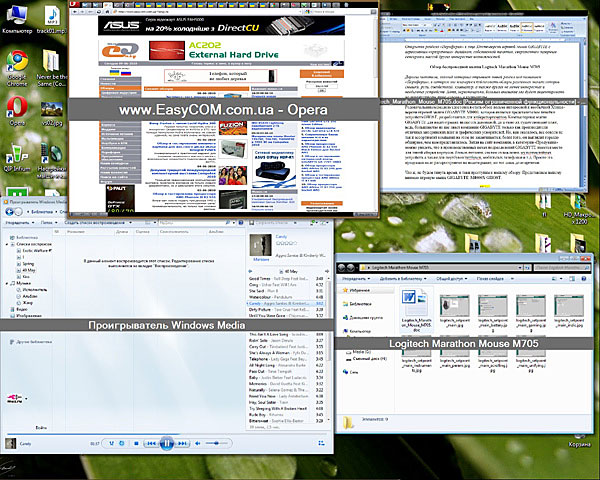The width and height of the screenshot is (600, 480).
Task: Select Исполнитель under Музыка
Action: pyautogui.click(x=31, y=290)
